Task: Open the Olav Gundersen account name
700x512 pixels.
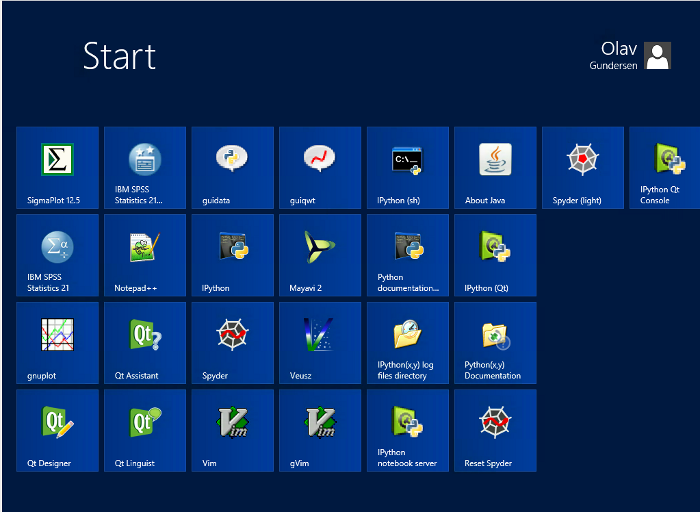Action: tap(613, 56)
